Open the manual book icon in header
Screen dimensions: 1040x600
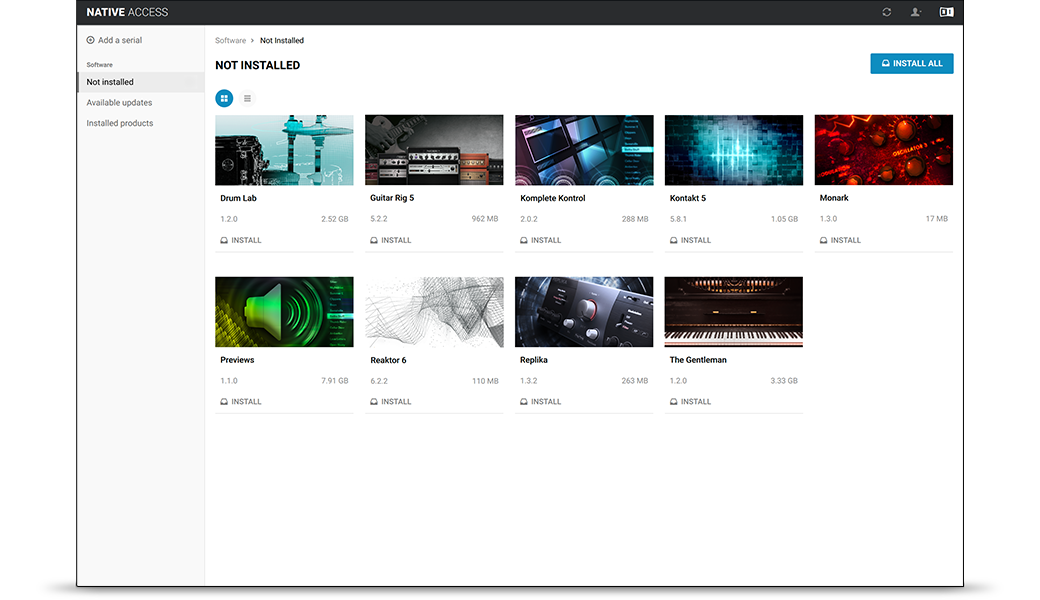(x=946, y=12)
